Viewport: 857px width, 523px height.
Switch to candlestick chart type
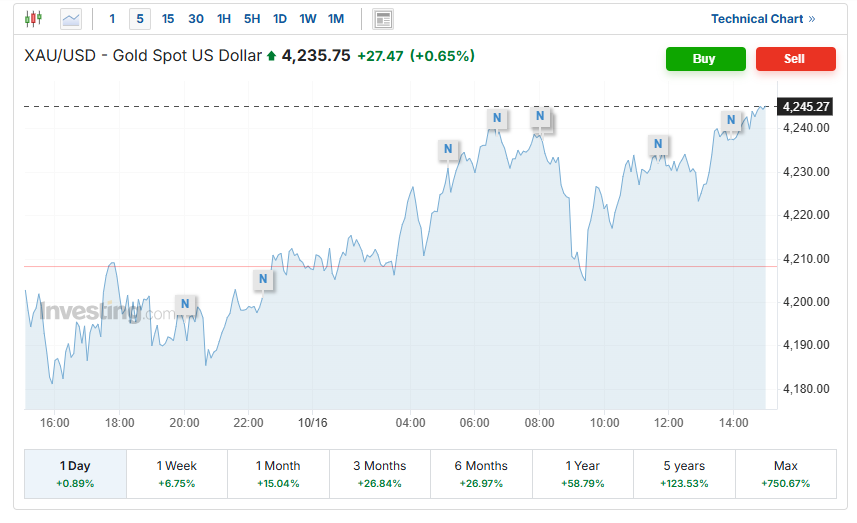tap(34, 19)
